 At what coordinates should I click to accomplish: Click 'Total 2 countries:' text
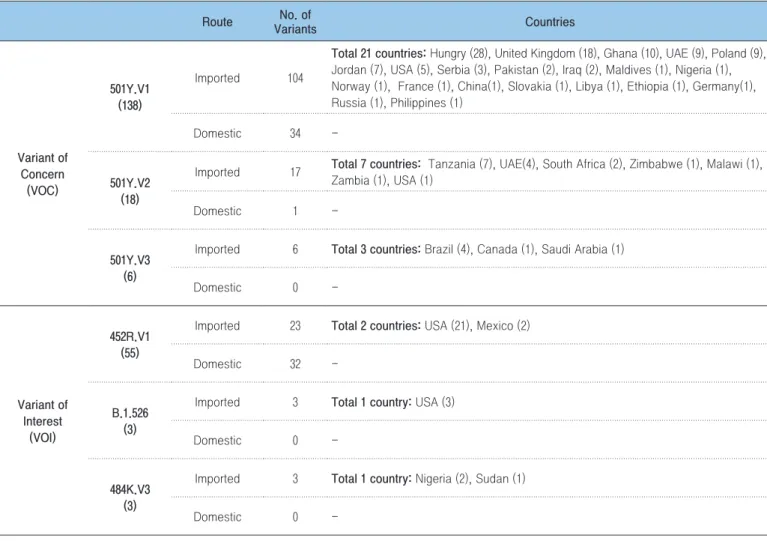point(376,326)
